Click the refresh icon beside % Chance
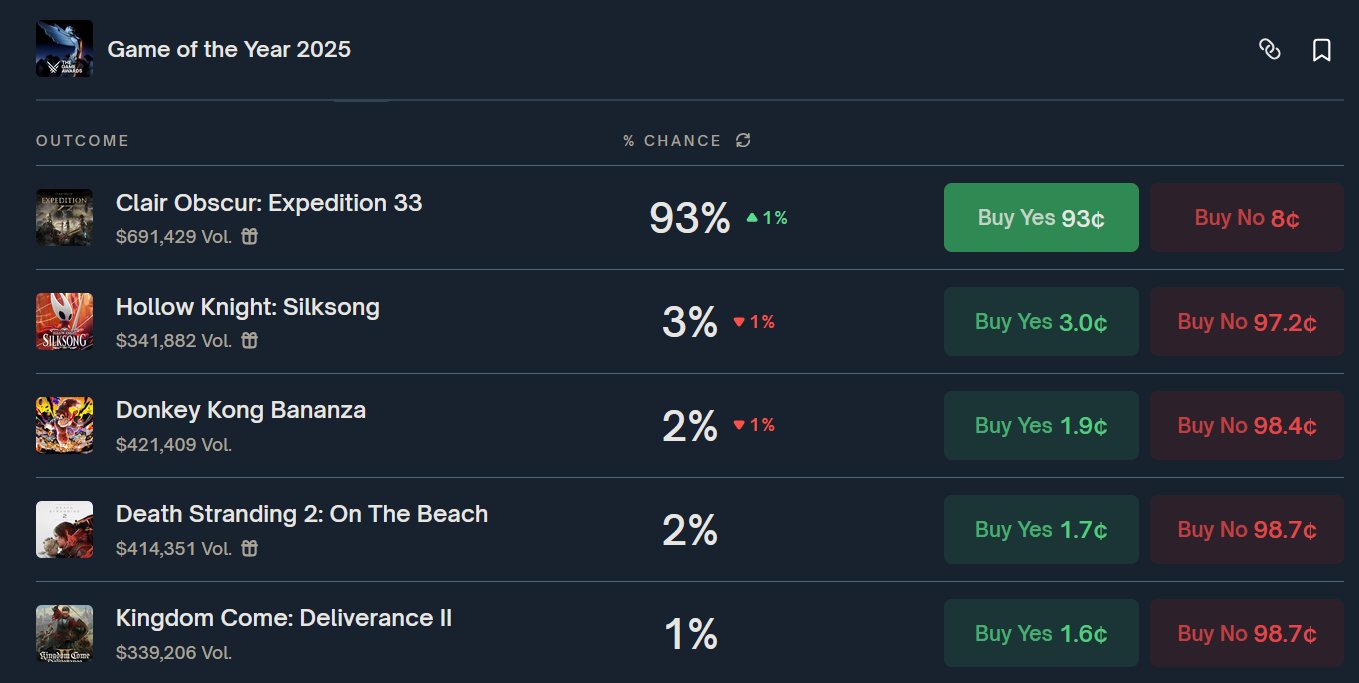This screenshot has width=1359, height=683. pyautogui.click(x=743, y=141)
